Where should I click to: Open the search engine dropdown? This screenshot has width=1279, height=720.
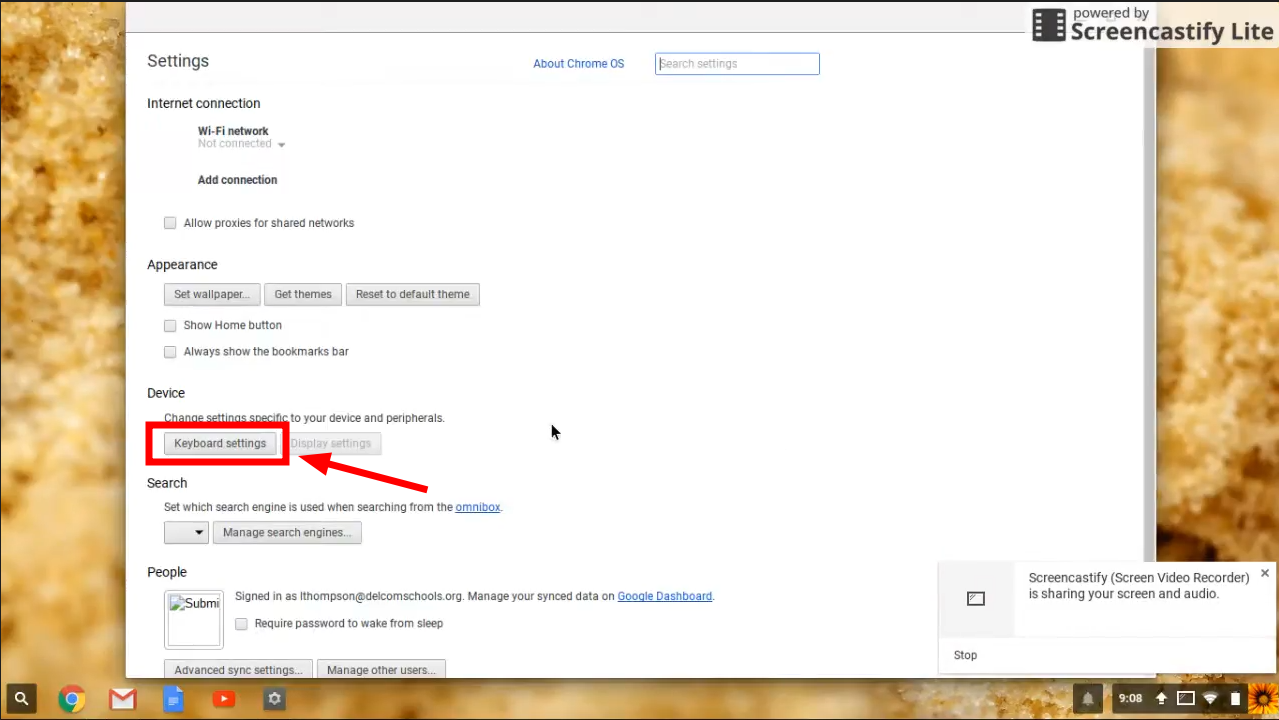(x=186, y=532)
